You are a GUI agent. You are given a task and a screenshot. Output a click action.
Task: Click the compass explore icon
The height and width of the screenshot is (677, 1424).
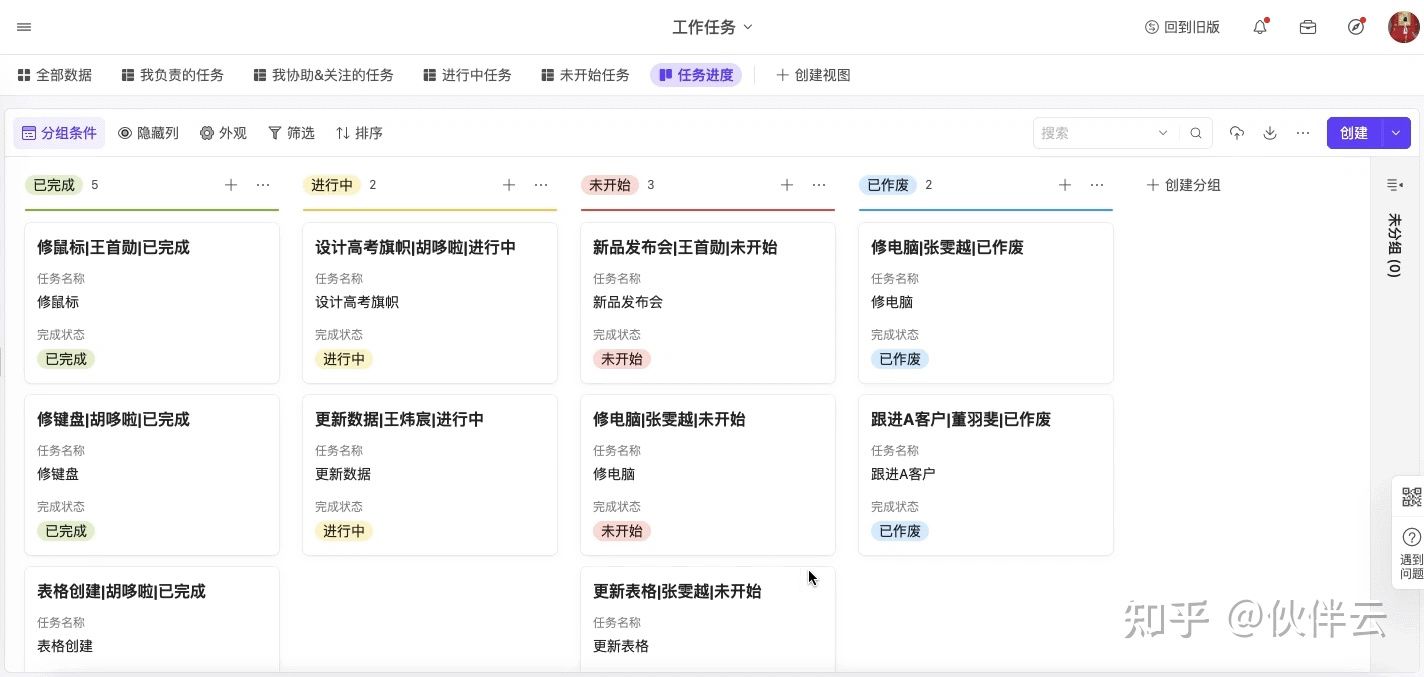(1356, 27)
